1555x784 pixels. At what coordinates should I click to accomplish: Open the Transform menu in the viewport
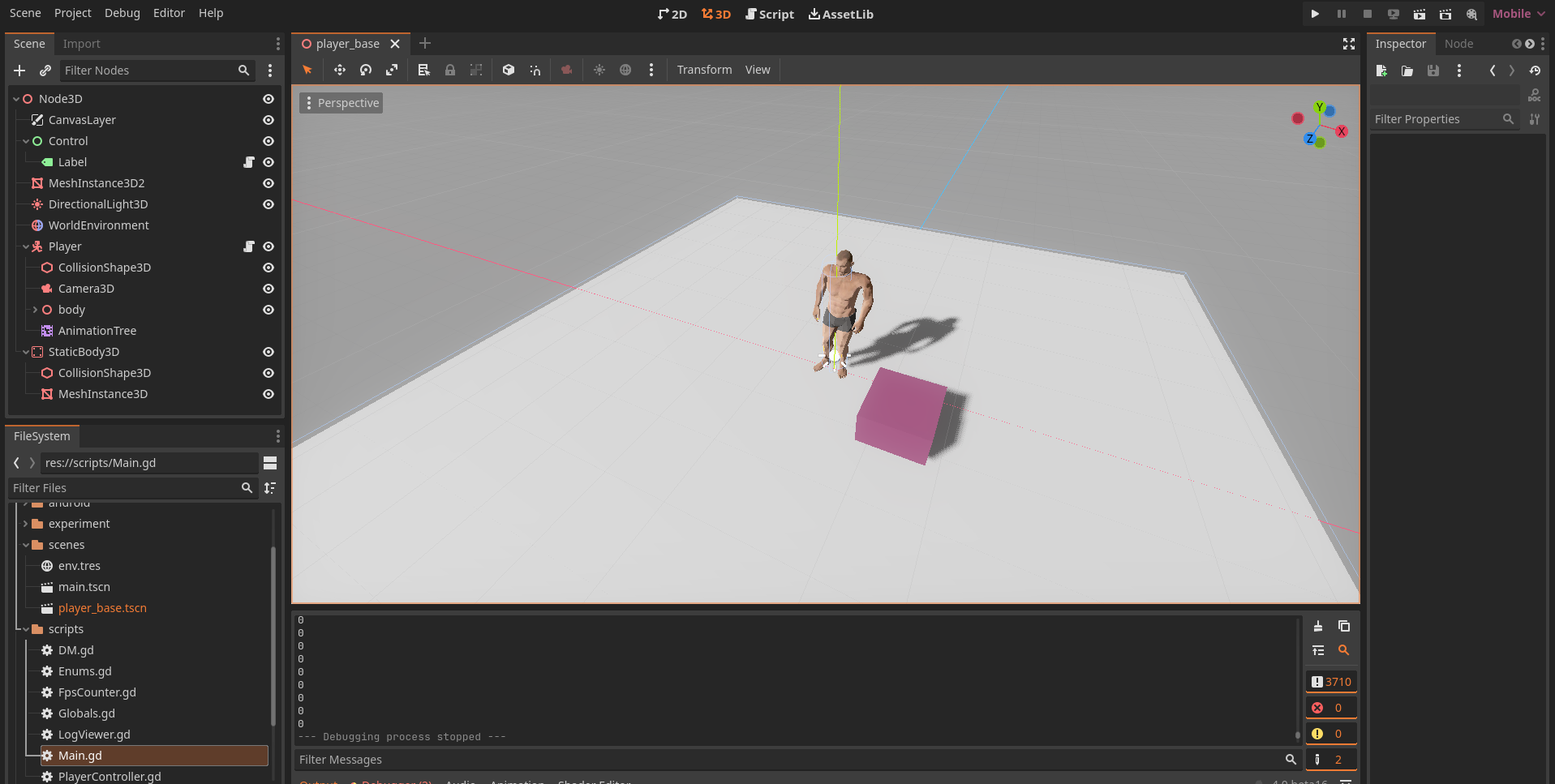coord(704,70)
